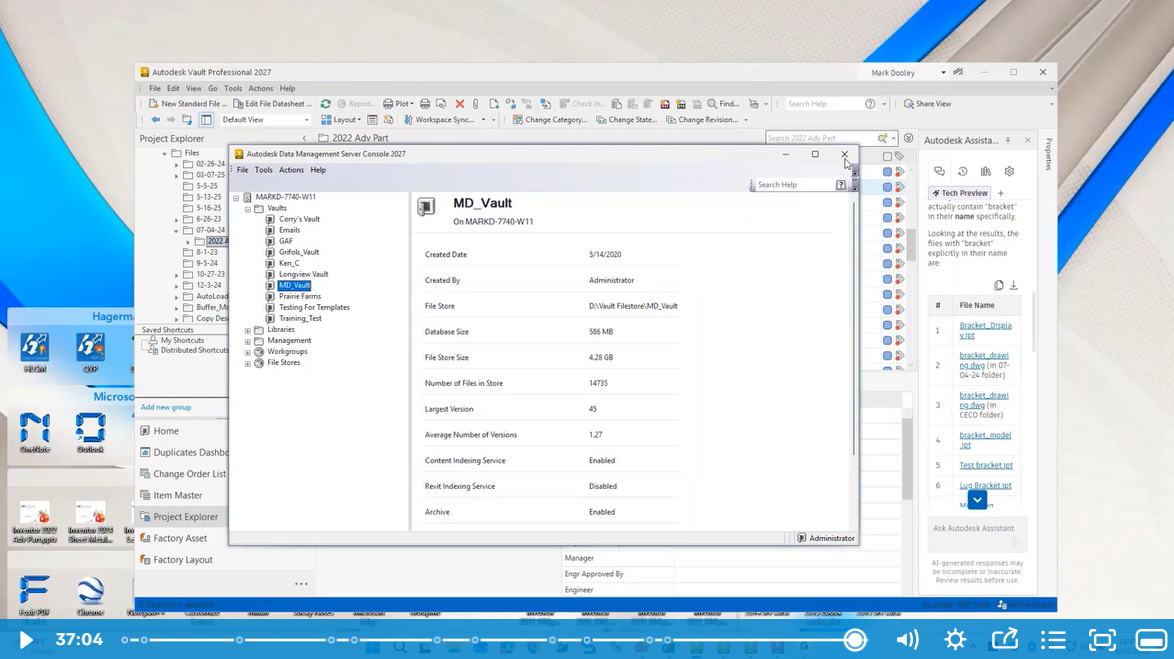Click the paperclip Attachments icon in Vault toolbar
Screen dimensions: 1174x659
[475, 104]
